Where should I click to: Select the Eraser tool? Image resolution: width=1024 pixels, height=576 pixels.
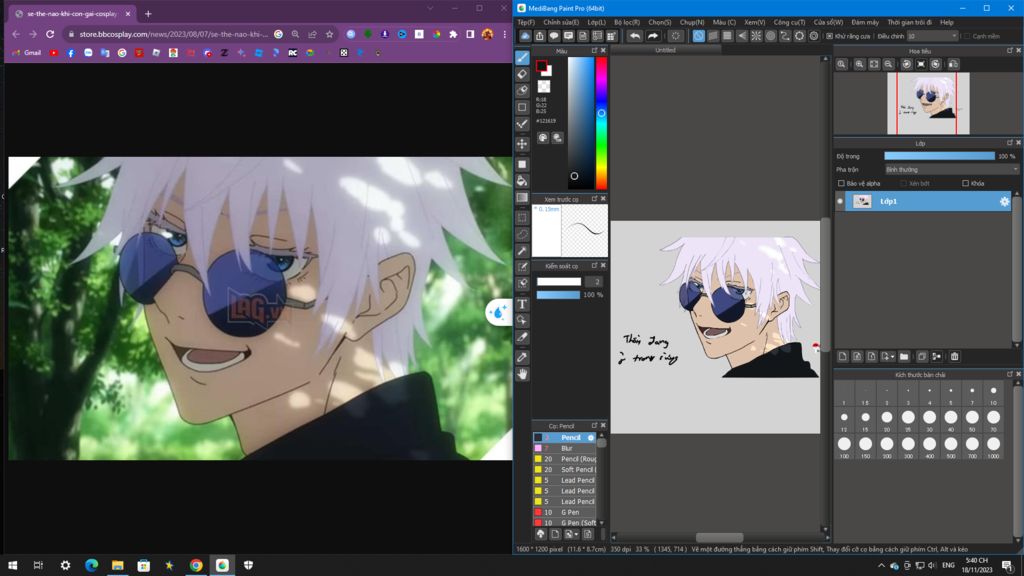522,74
